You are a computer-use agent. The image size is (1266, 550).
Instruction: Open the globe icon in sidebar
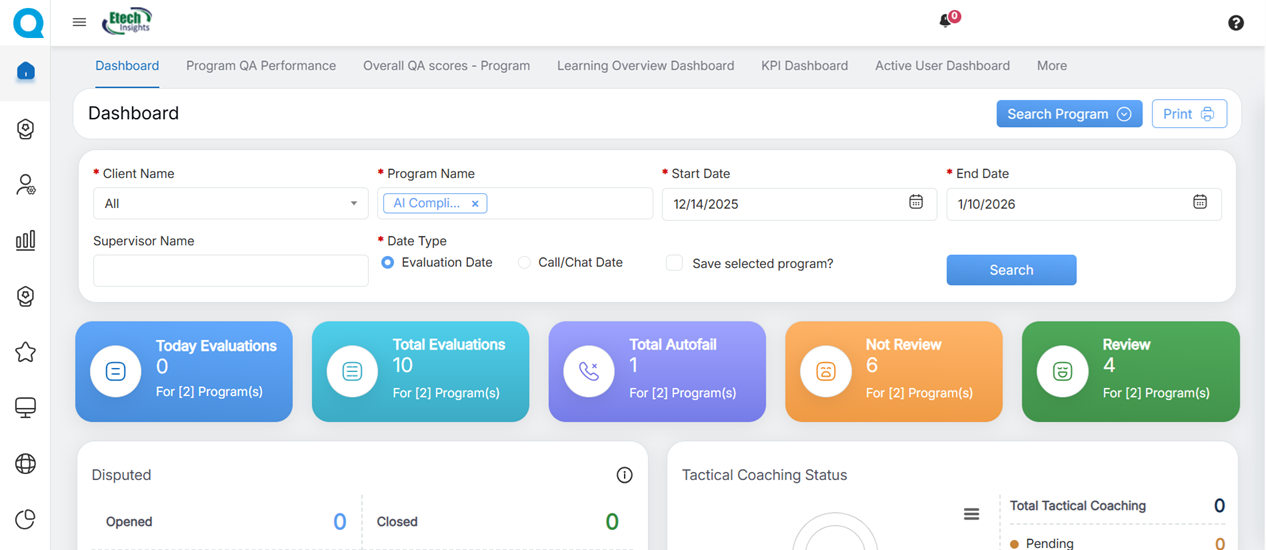click(x=26, y=463)
